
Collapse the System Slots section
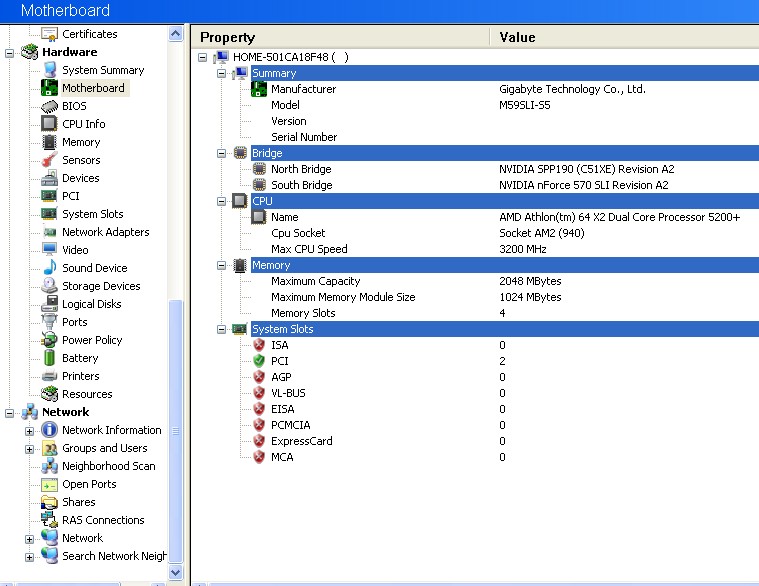222,329
